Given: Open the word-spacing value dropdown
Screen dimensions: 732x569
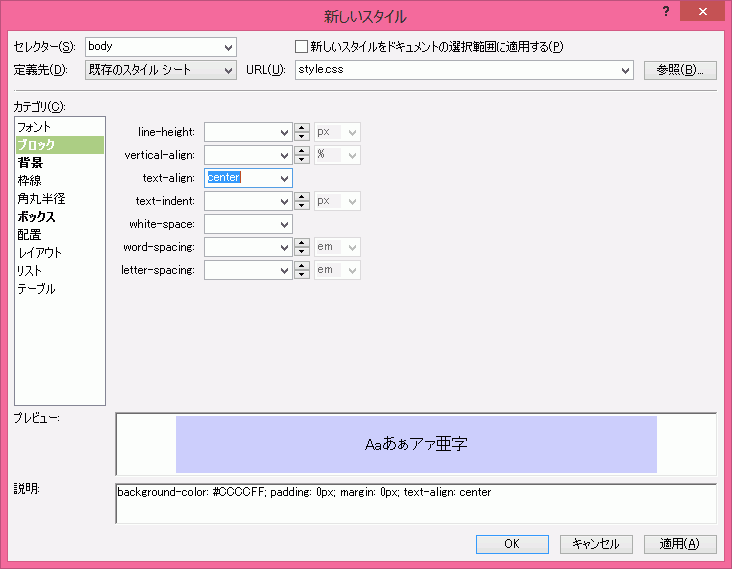Looking at the screenshot, I should click(284, 247).
